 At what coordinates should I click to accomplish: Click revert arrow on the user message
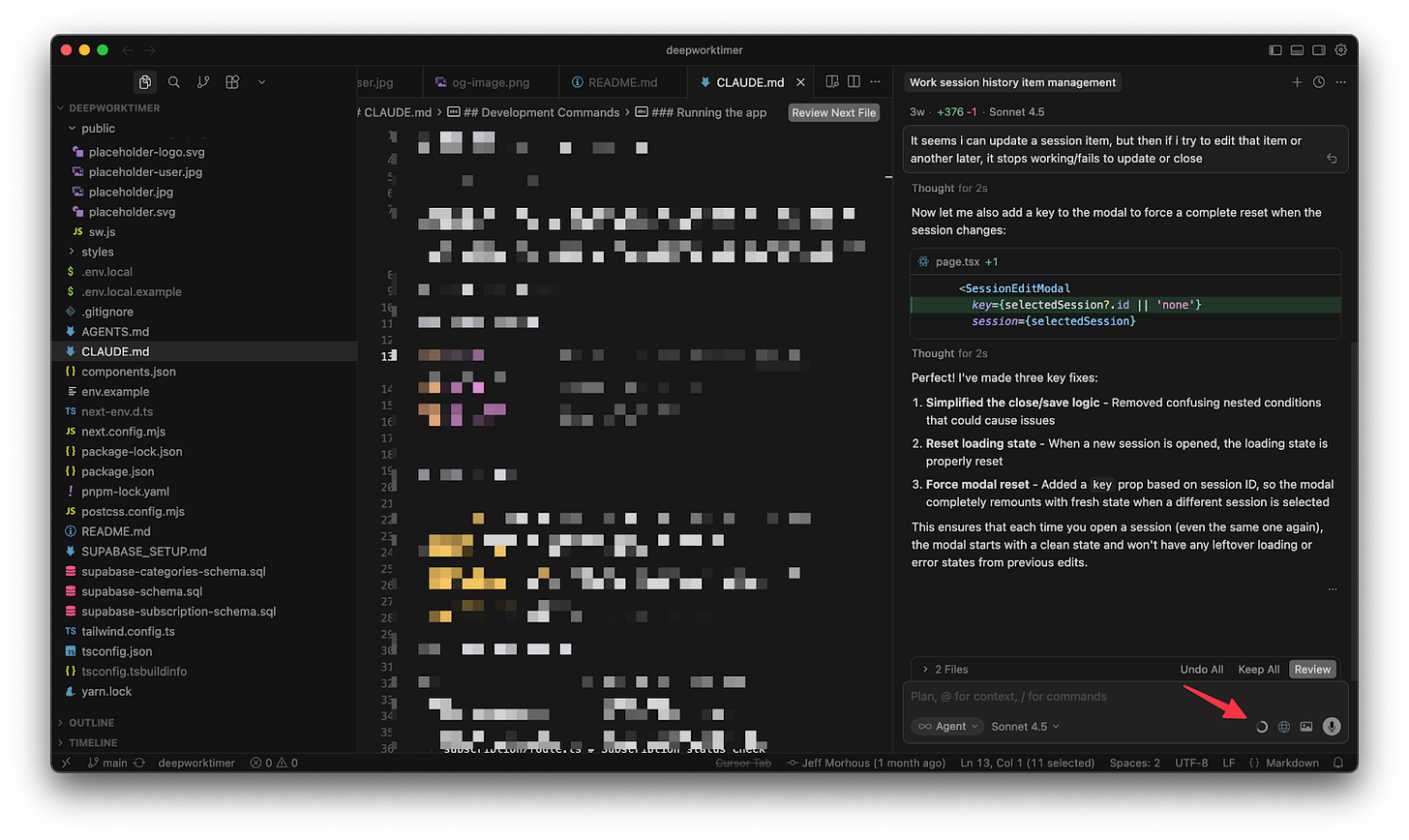(1332, 159)
